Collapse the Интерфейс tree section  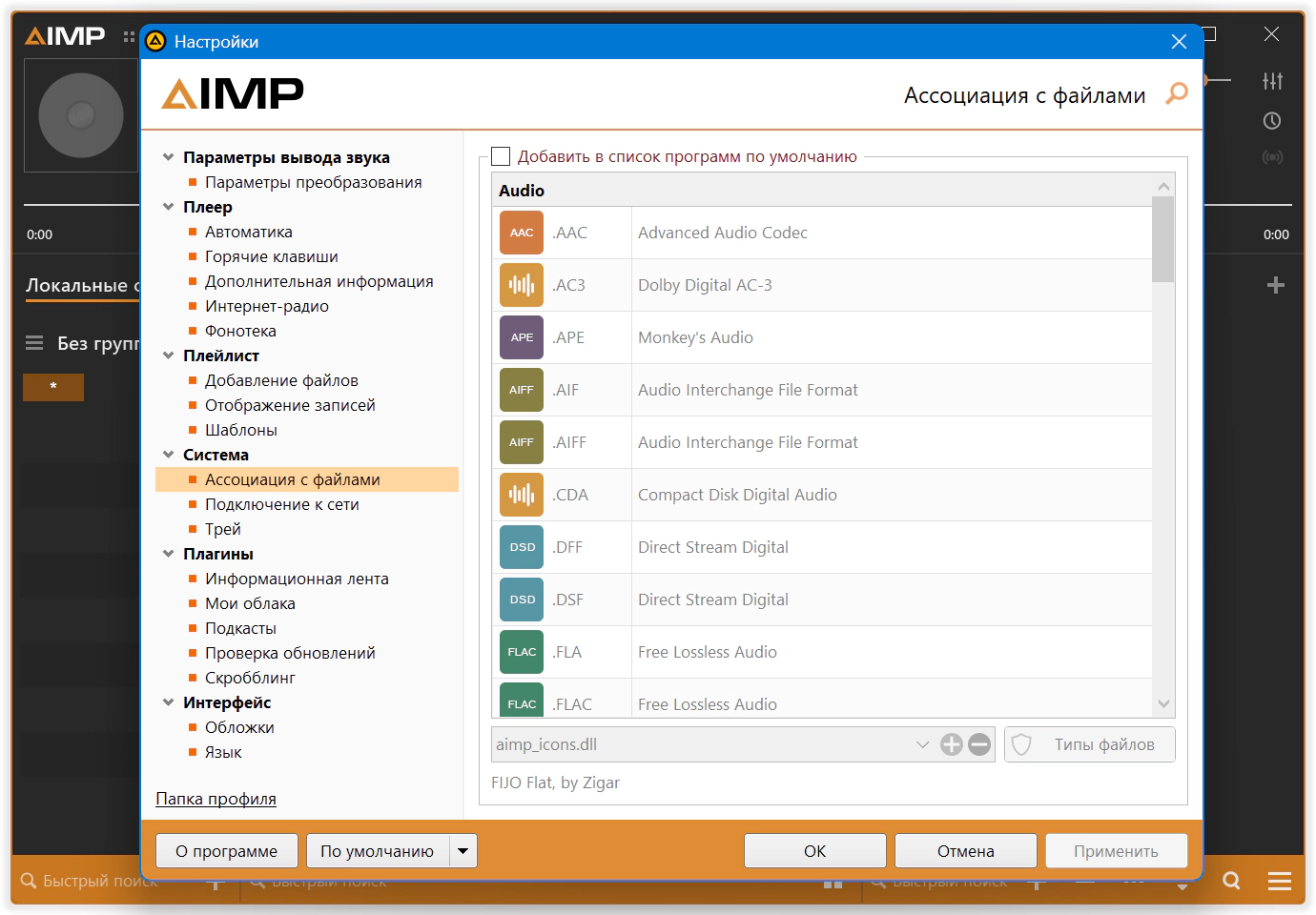[x=169, y=702]
